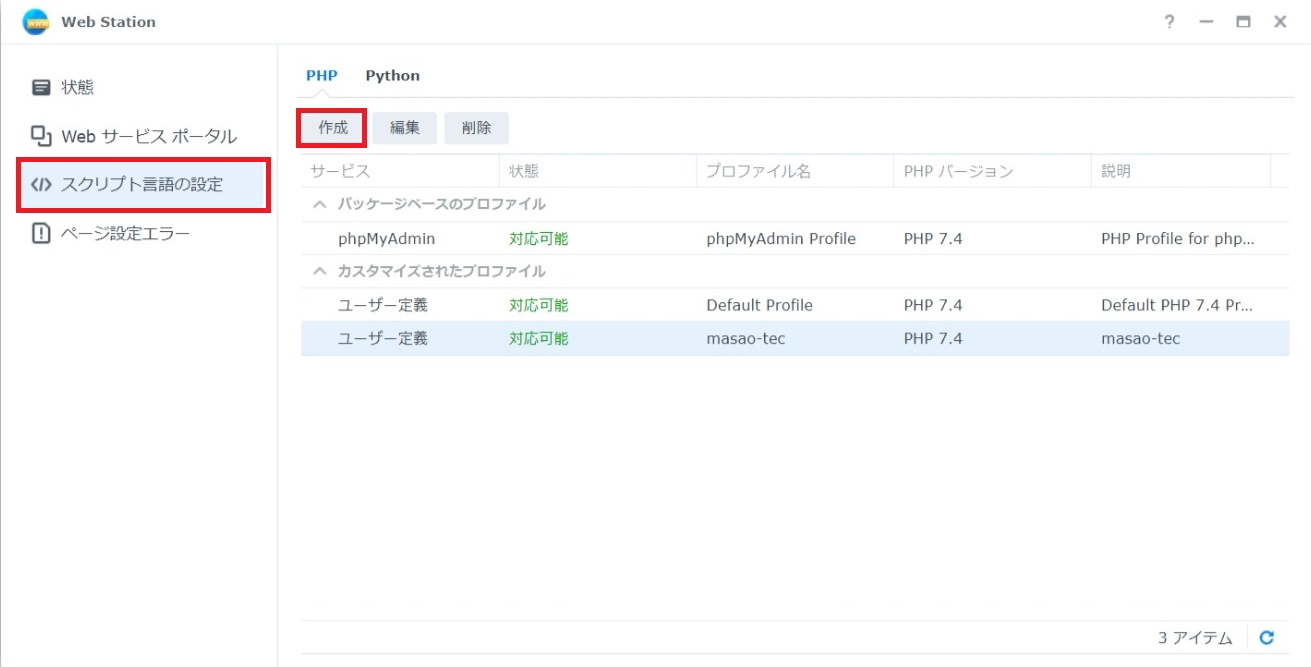Select the PHP tab

[321, 75]
